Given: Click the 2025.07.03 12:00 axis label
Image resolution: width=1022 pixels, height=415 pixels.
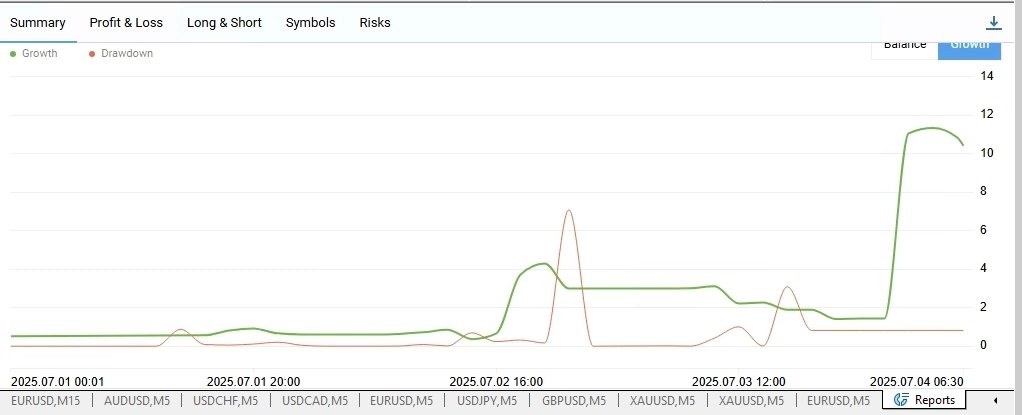Looking at the screenshot, I should point(738,382).
